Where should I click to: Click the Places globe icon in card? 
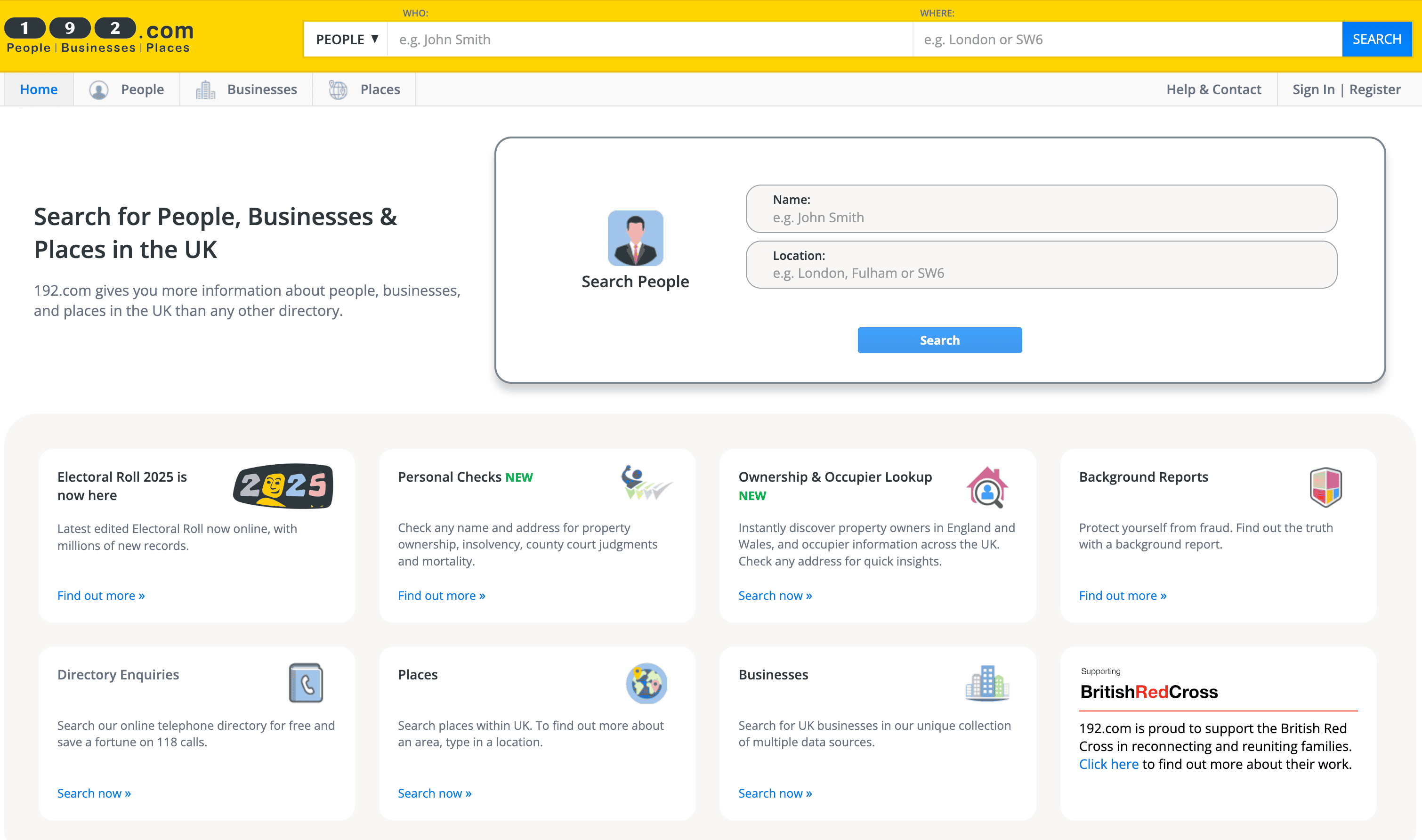[x=646, y=683]
